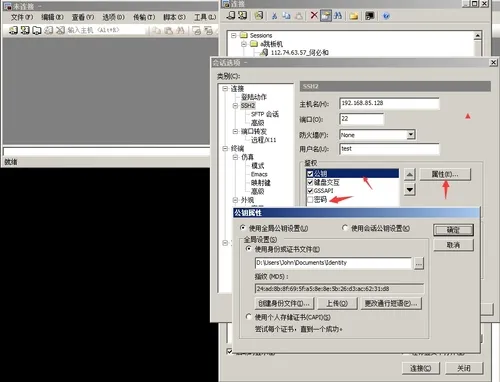This screenshot has width=500, height=382.
Task: Click the New Session icon in Connect dialog
Action: pos(259,15)
